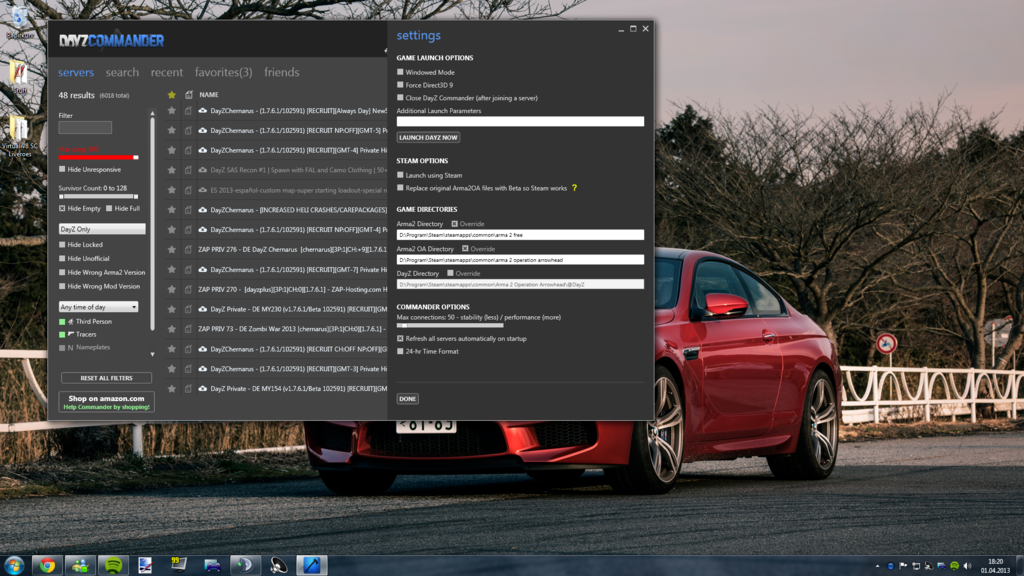Open Spotify from the taskbar

tap(114, 565)
